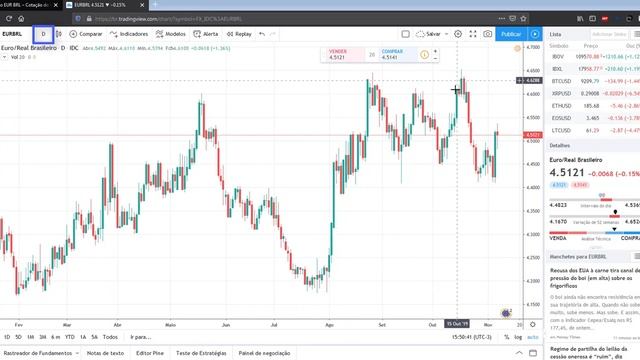Click the plus marker on price scale
Viewport: 640px width, 360px height.
click(x=519, y=80)
